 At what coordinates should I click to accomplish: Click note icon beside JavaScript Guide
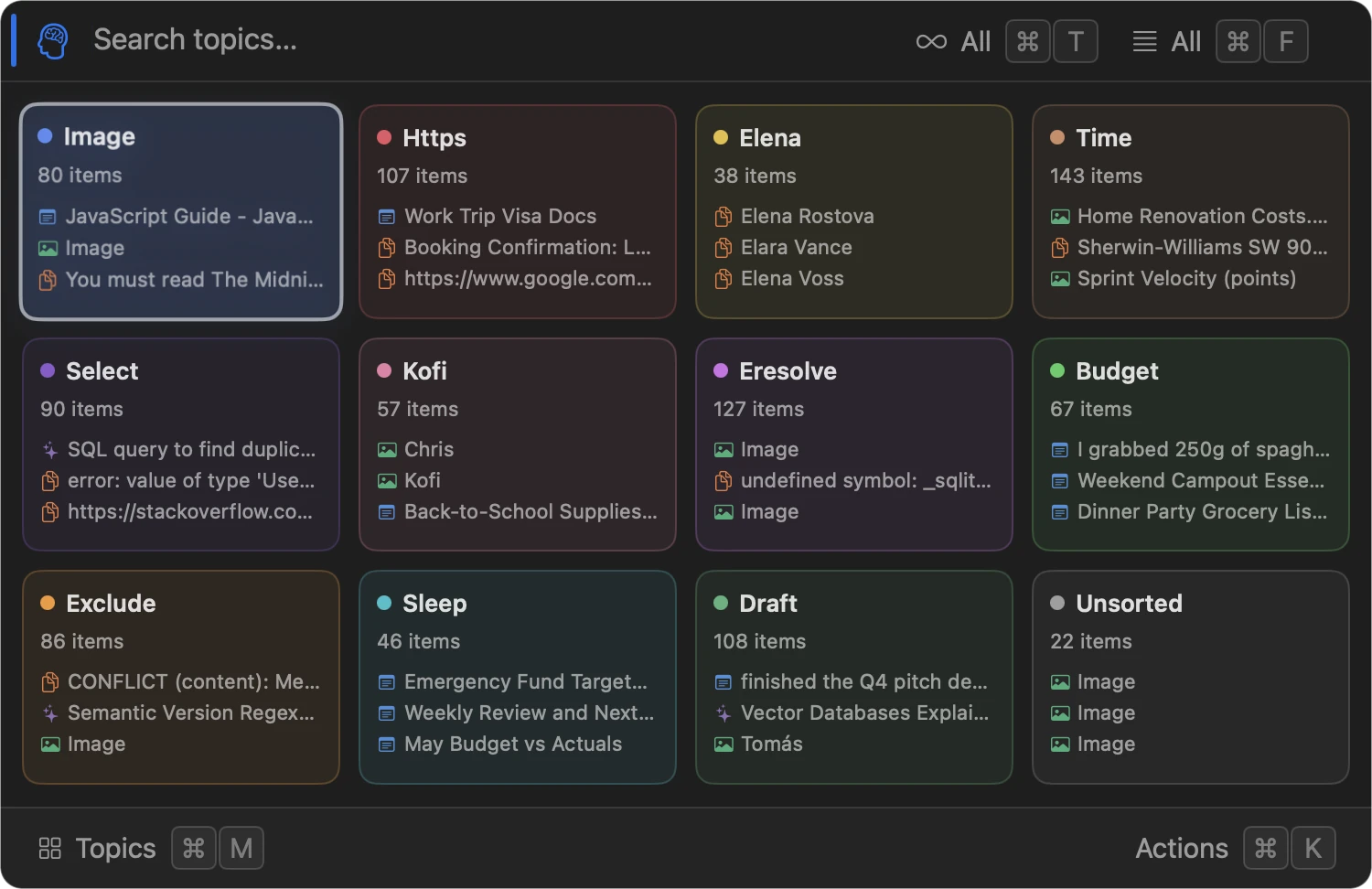(x=48, y=217)
